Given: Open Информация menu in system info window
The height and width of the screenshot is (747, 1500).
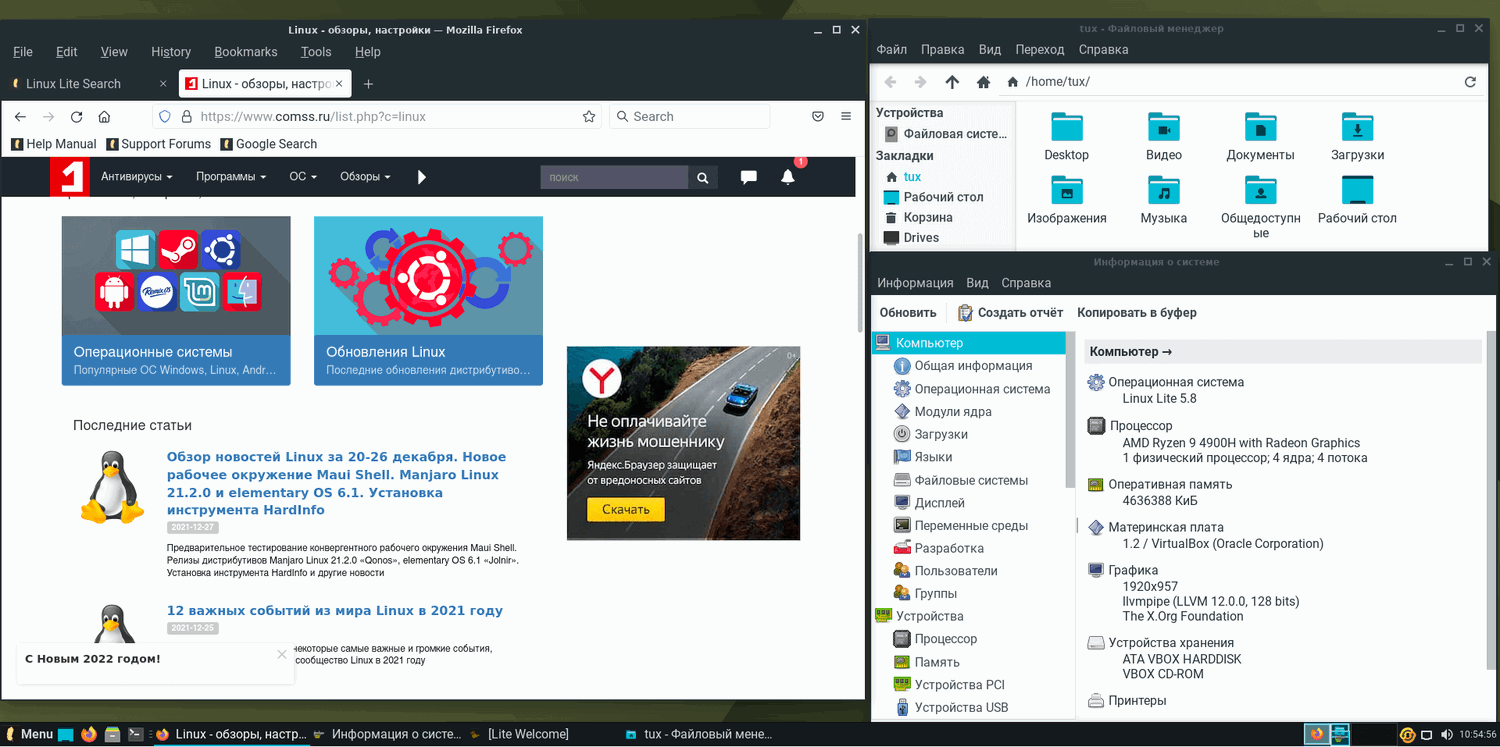Looking at the screenshot, I should [x=916, y=283].
